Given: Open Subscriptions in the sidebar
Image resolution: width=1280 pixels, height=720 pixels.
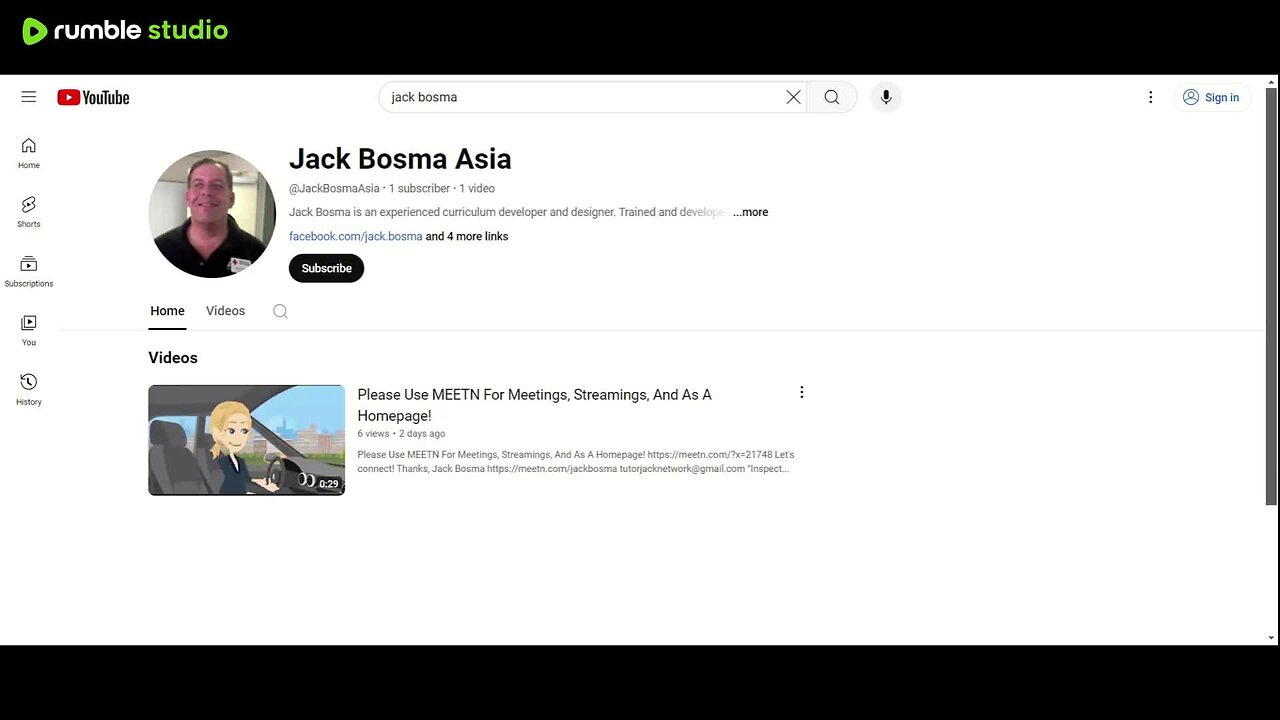Looking at the screenshot, I should click(29, 271).
